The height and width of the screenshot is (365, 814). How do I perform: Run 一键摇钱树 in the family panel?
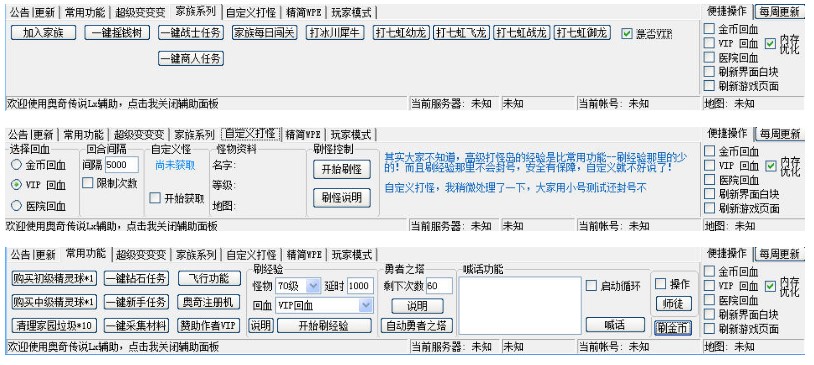pos(117,33)
